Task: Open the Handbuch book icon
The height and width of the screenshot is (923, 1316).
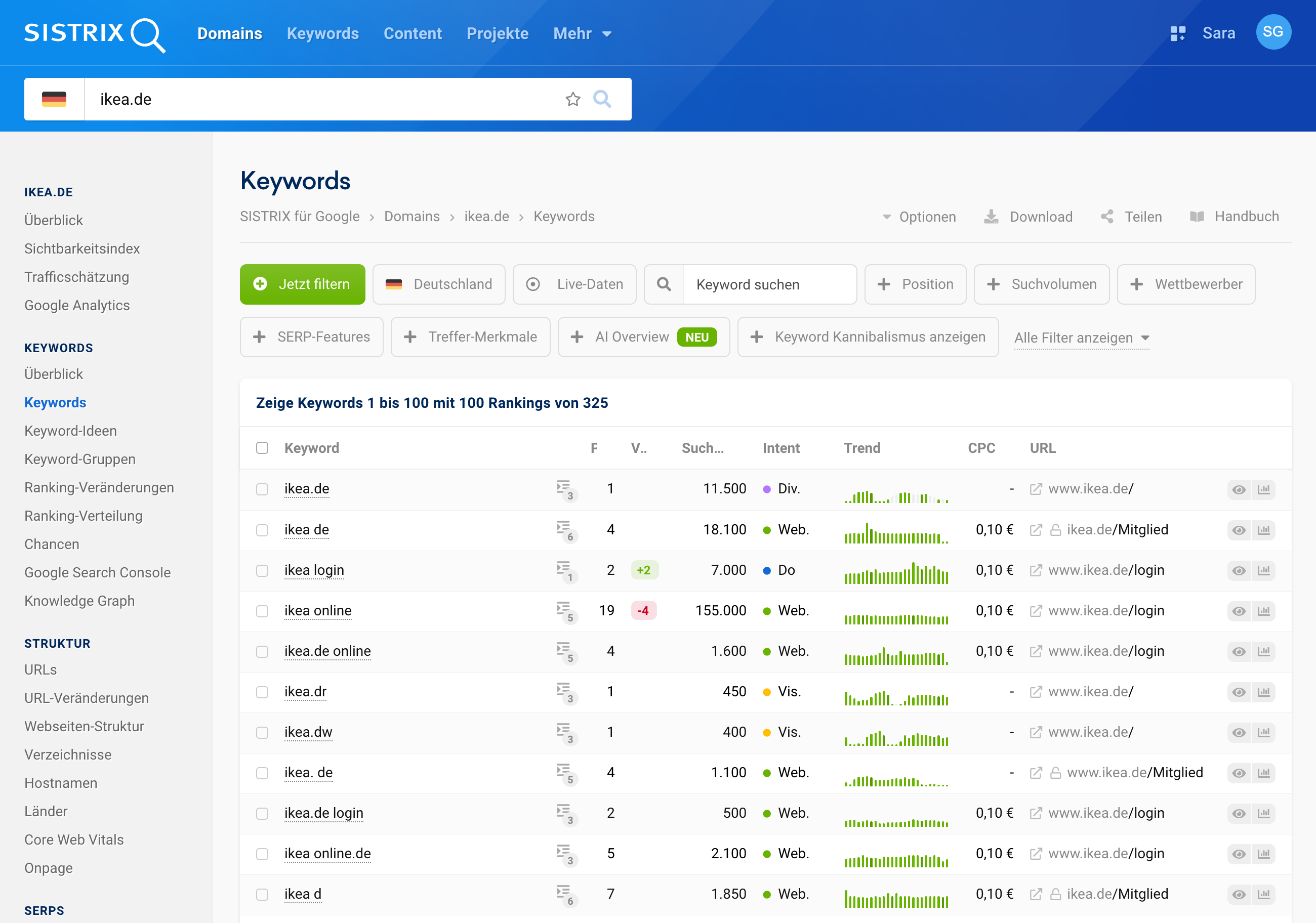Action: (x=1198, y=217)
